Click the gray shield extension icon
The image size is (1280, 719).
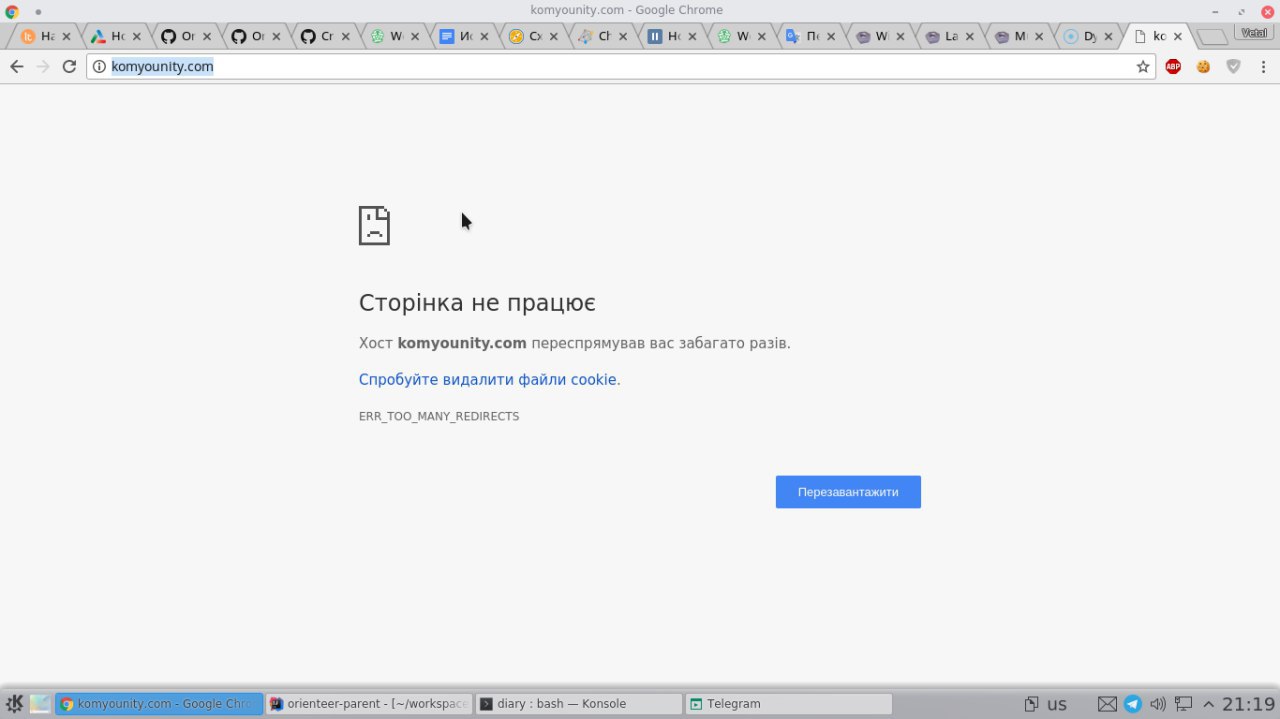click(1234, 67)
